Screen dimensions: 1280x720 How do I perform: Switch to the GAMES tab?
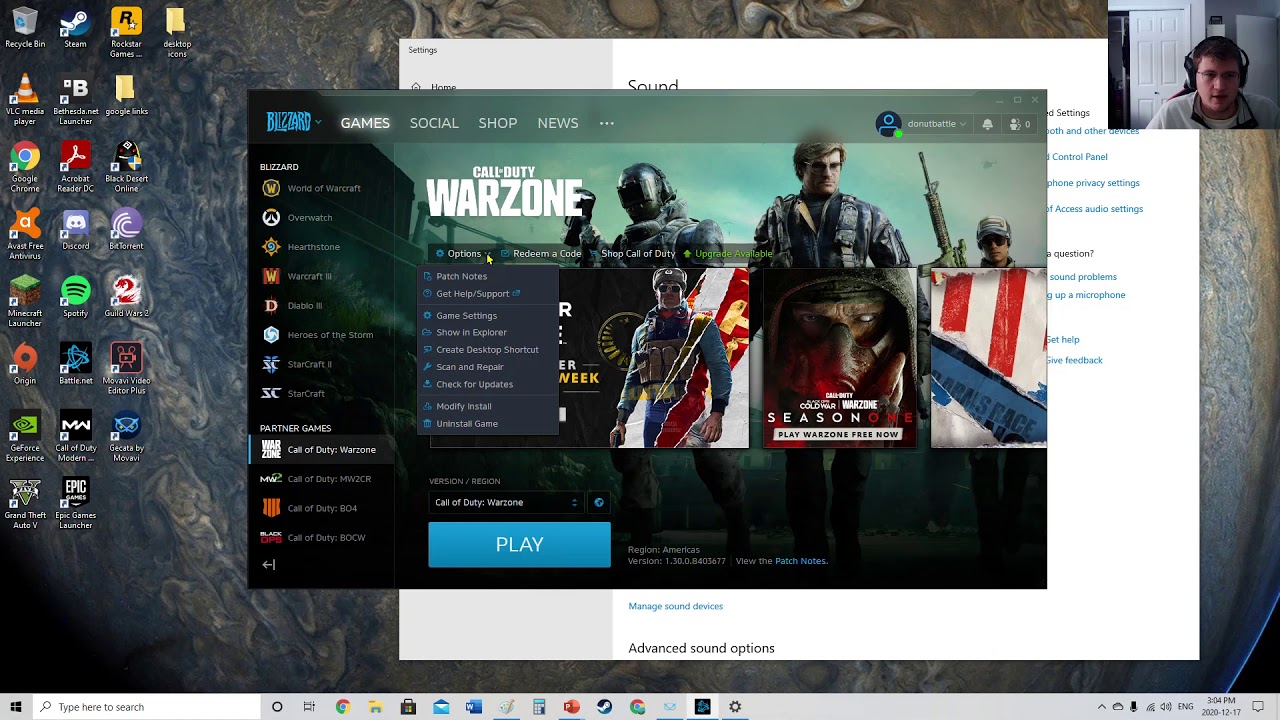click(365, 123)
